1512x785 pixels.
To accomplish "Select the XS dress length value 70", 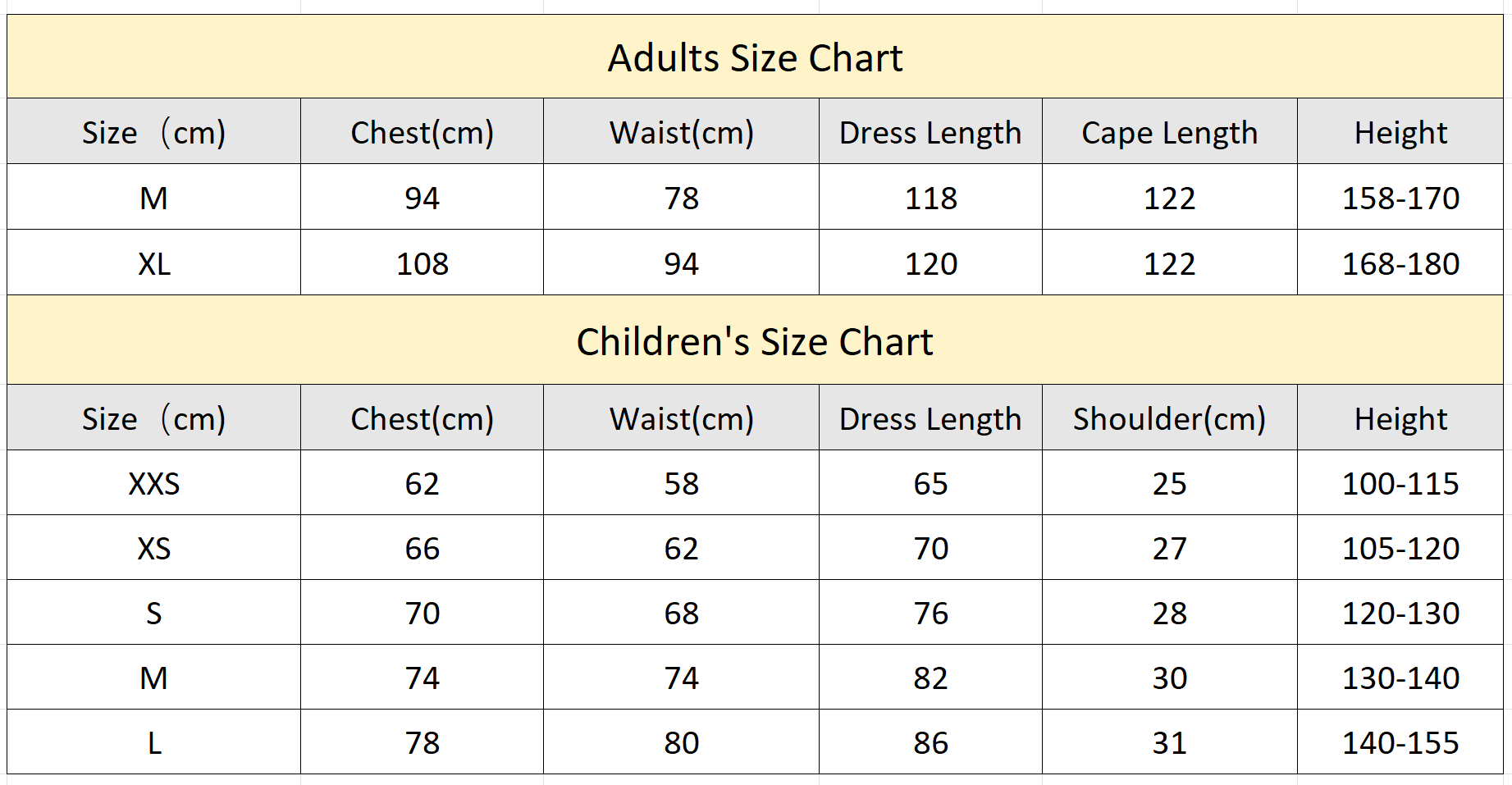I will (x=930, y=547).
